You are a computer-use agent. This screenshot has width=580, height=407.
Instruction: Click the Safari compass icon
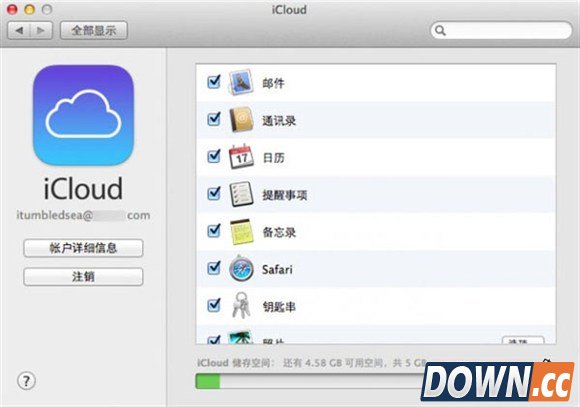(241, 269)
